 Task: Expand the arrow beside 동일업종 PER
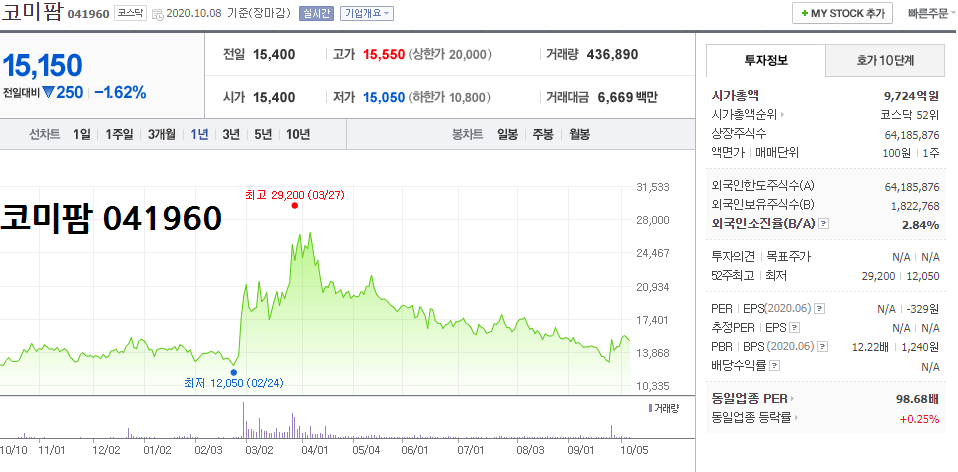tap(793, 399)
